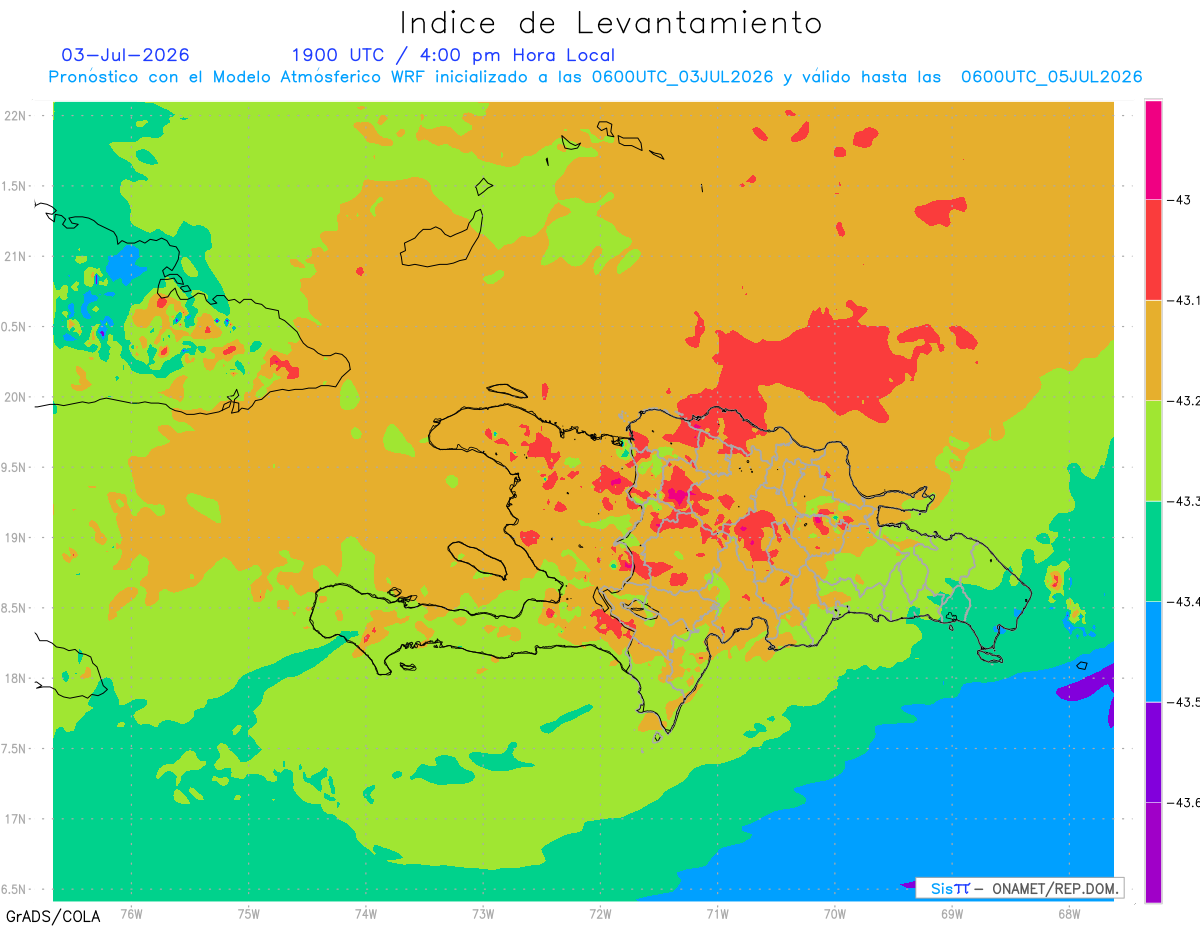Viewport: 1200px width, 927px height.
Task: Click the light blue legend color band
Action: tap(1153, 652)
